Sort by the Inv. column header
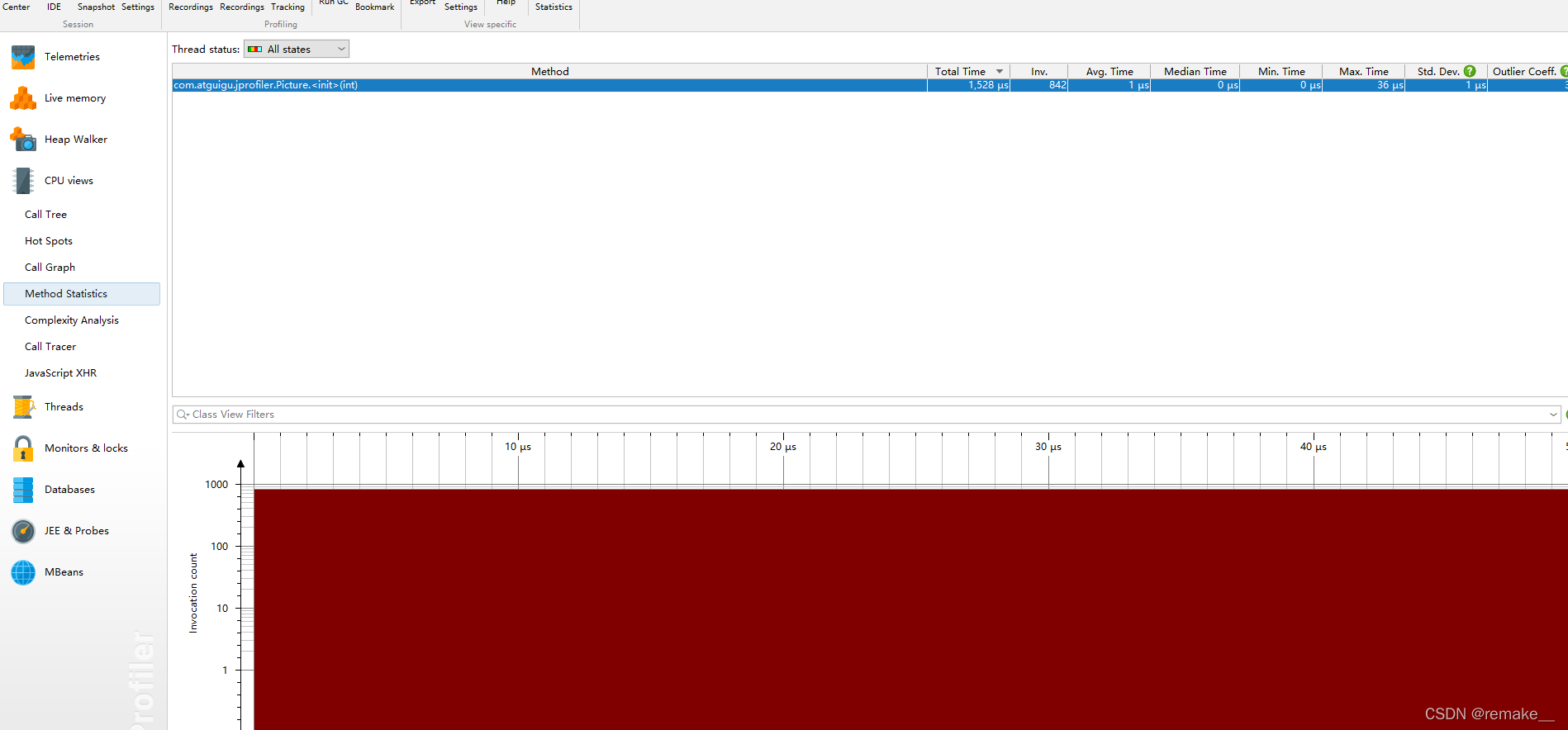Image resolution: width=1568 pixels, height=730 pixels. [1039, 72]
